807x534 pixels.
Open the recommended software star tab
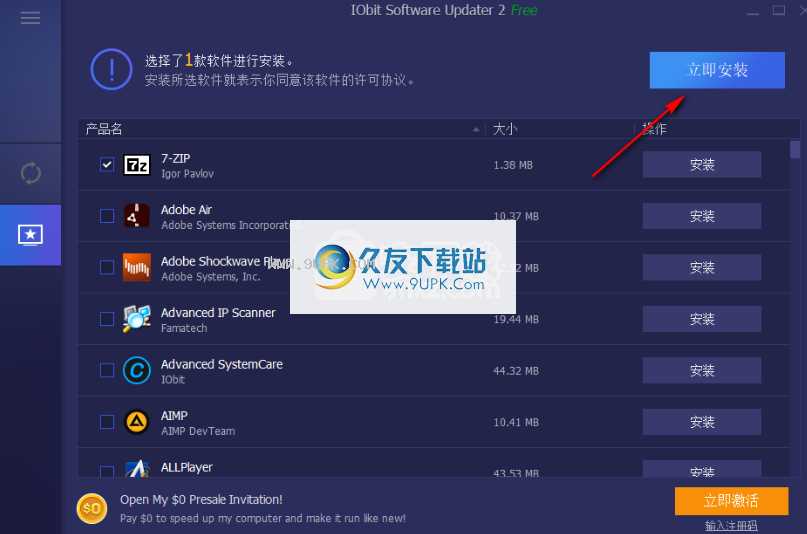(30, 235)
